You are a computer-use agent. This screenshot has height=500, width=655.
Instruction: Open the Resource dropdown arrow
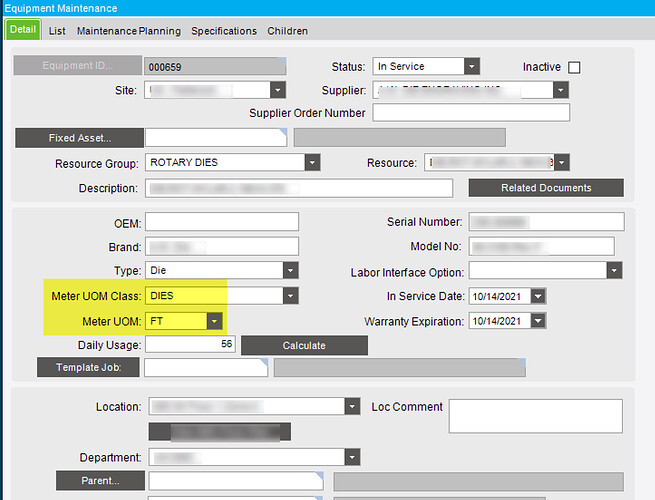tap(562, 162)
